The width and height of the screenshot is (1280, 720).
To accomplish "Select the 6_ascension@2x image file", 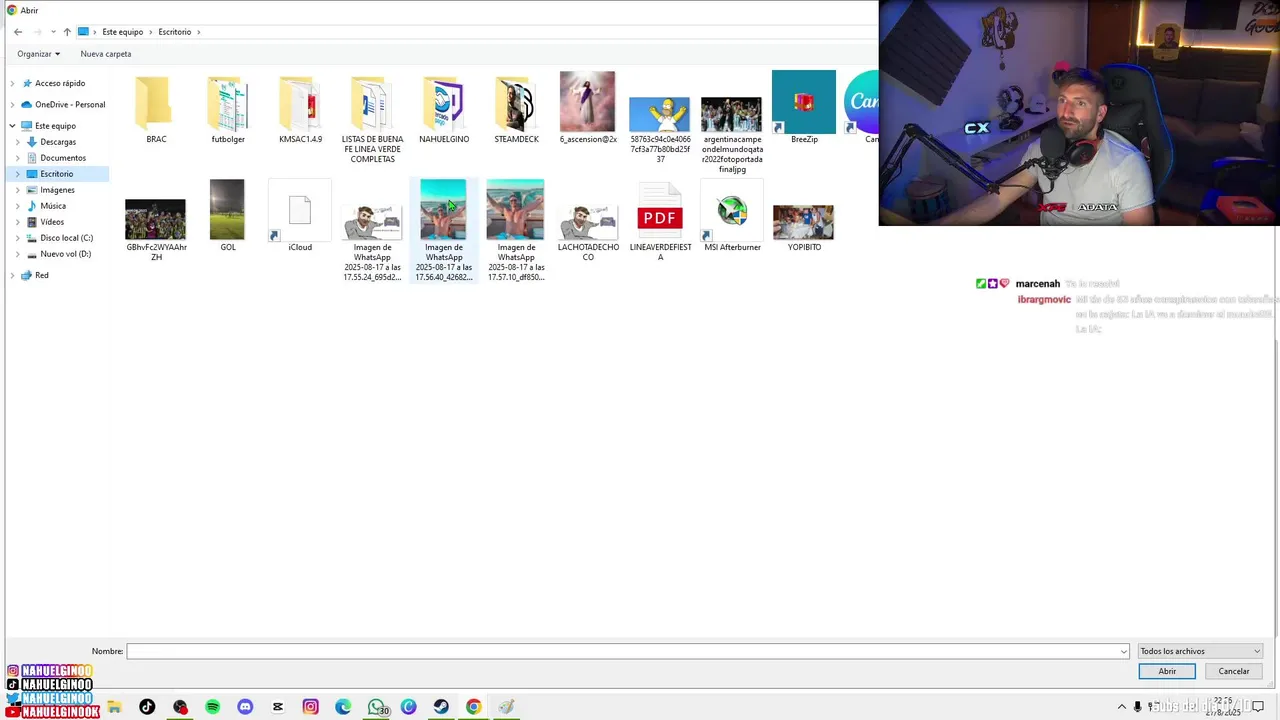I will 588,108.
